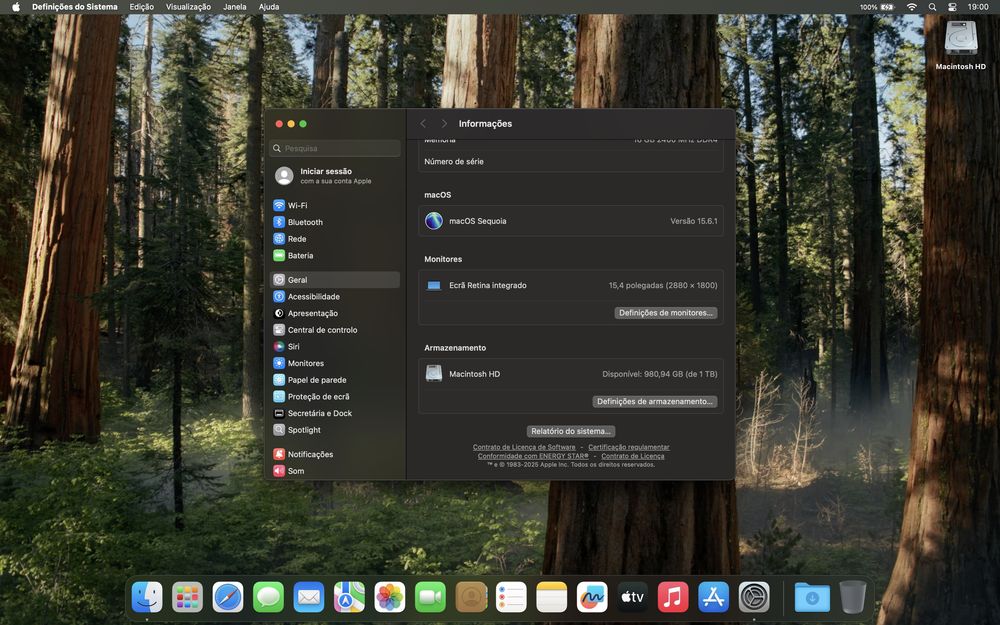Launch Safari from the Dock
Image resolution: width=1000 pixels, height=625 pixels.
click(x=228, y=598)
